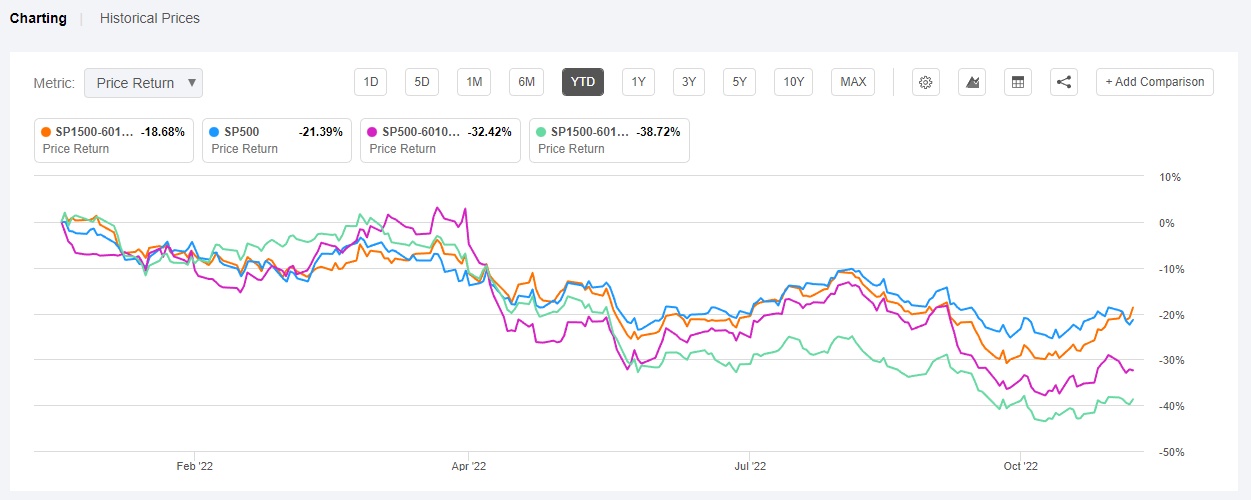Switch the chart to 1M range
Screen dimensions: 1251x500
pos(474,82)
